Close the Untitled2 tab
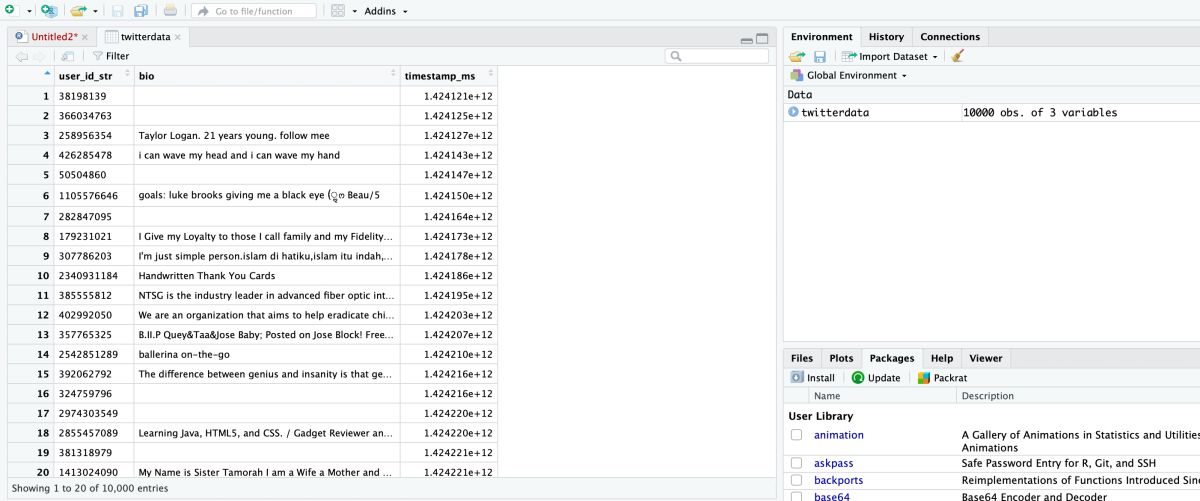1200x501 pixels. click(87, 37)
